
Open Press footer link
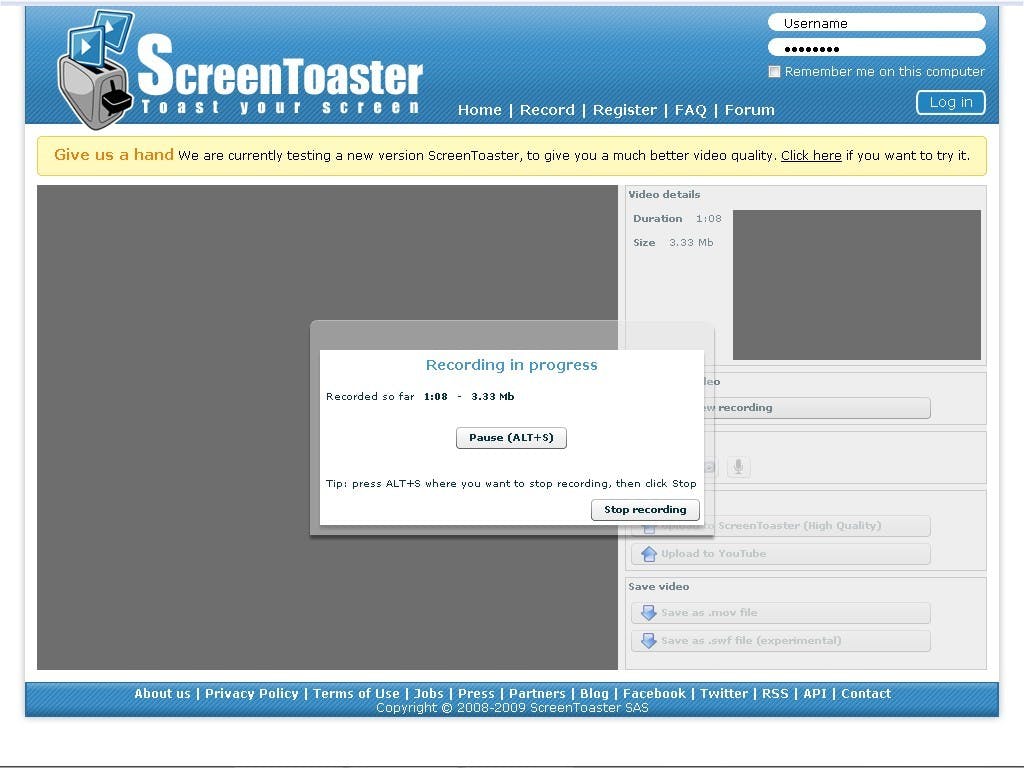tap(476, 694)
